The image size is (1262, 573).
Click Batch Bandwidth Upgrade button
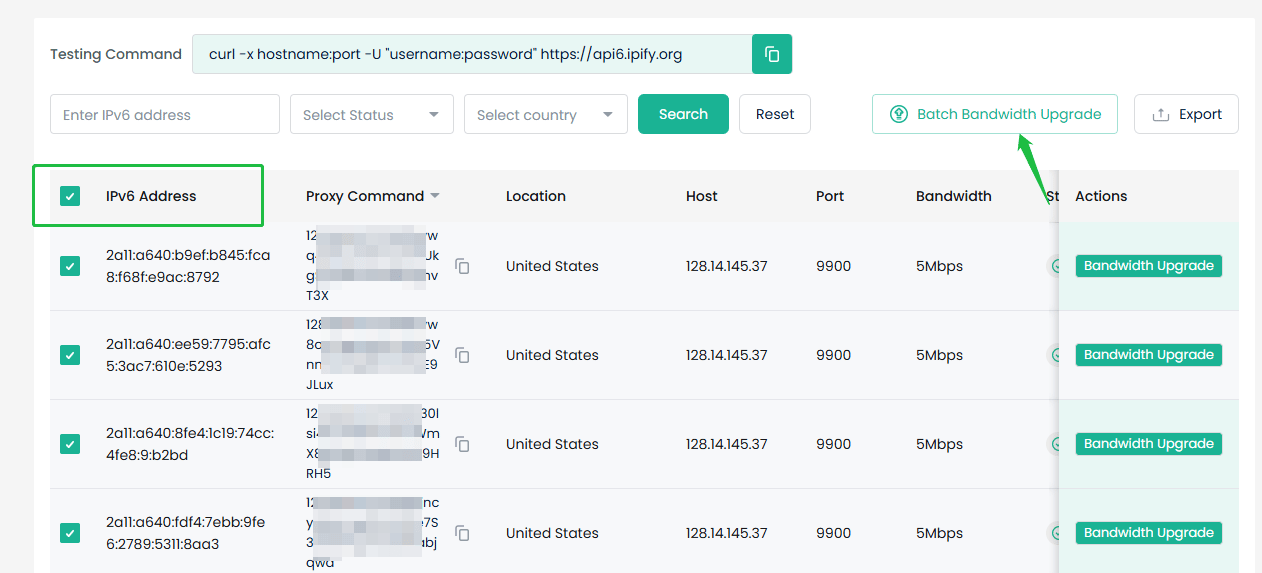point(995,114)
